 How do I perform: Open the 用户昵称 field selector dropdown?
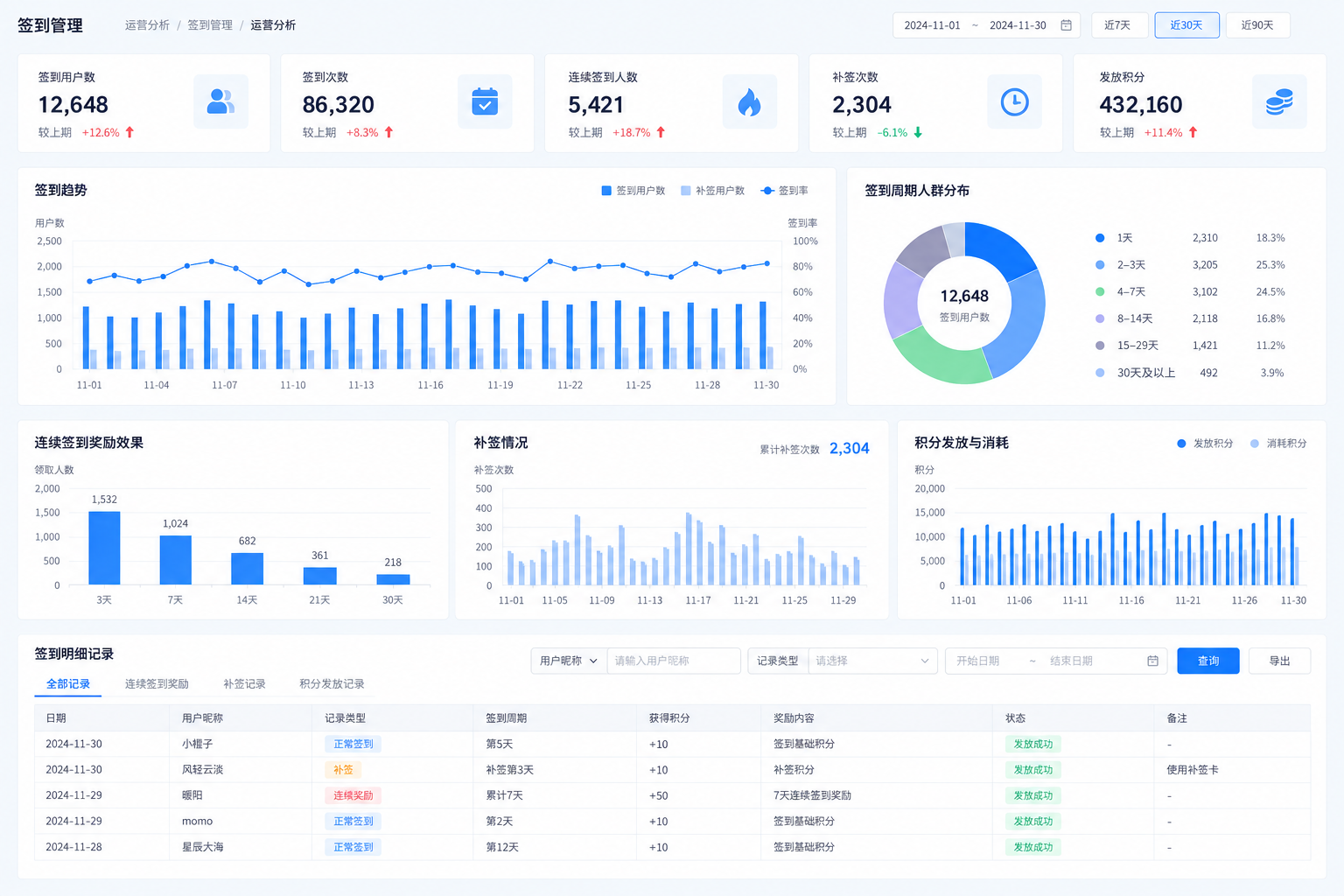tap(569, 661)
